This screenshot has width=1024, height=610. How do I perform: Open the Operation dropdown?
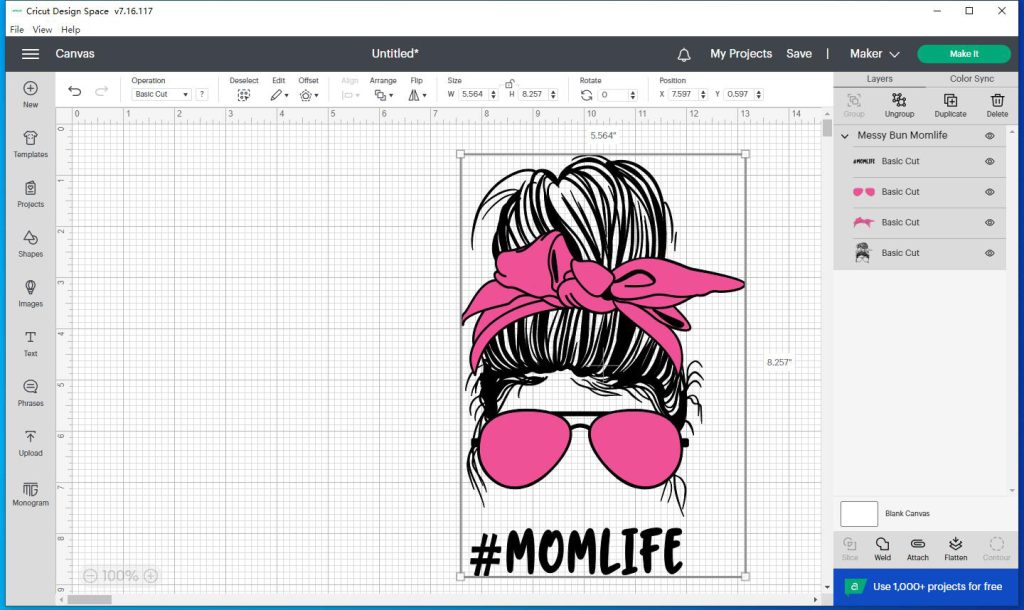163,93
